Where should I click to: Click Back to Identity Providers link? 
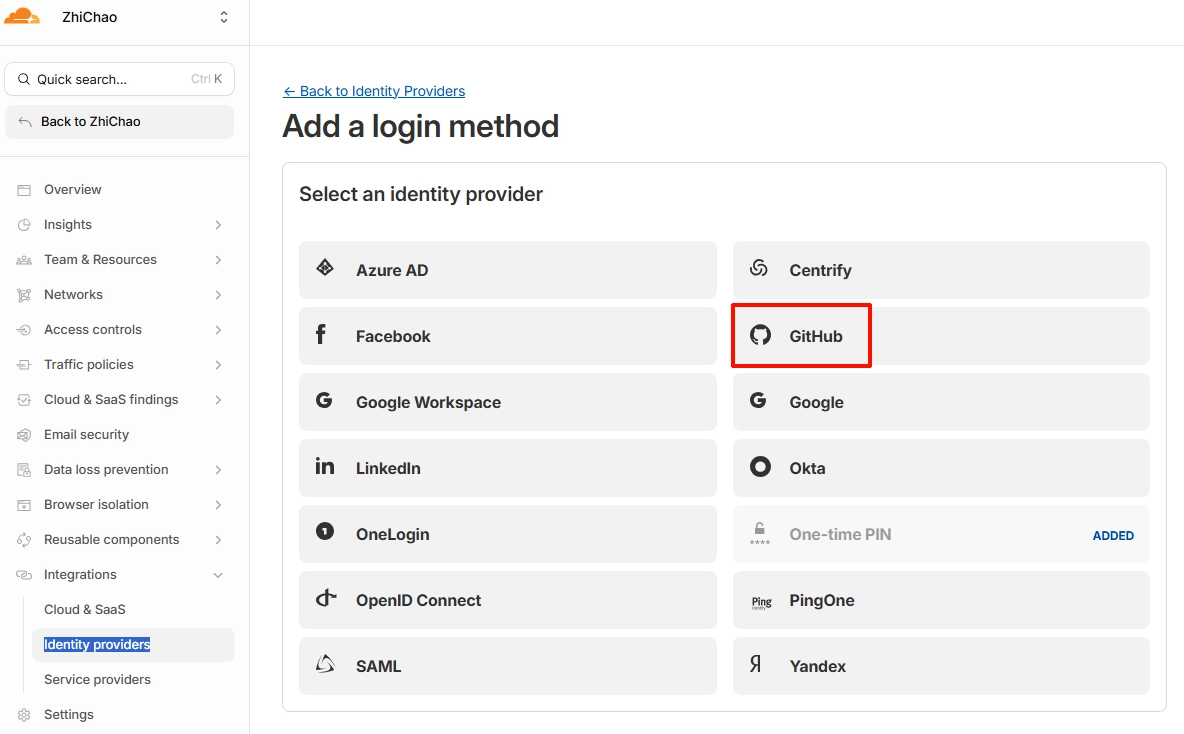(374, 91)
